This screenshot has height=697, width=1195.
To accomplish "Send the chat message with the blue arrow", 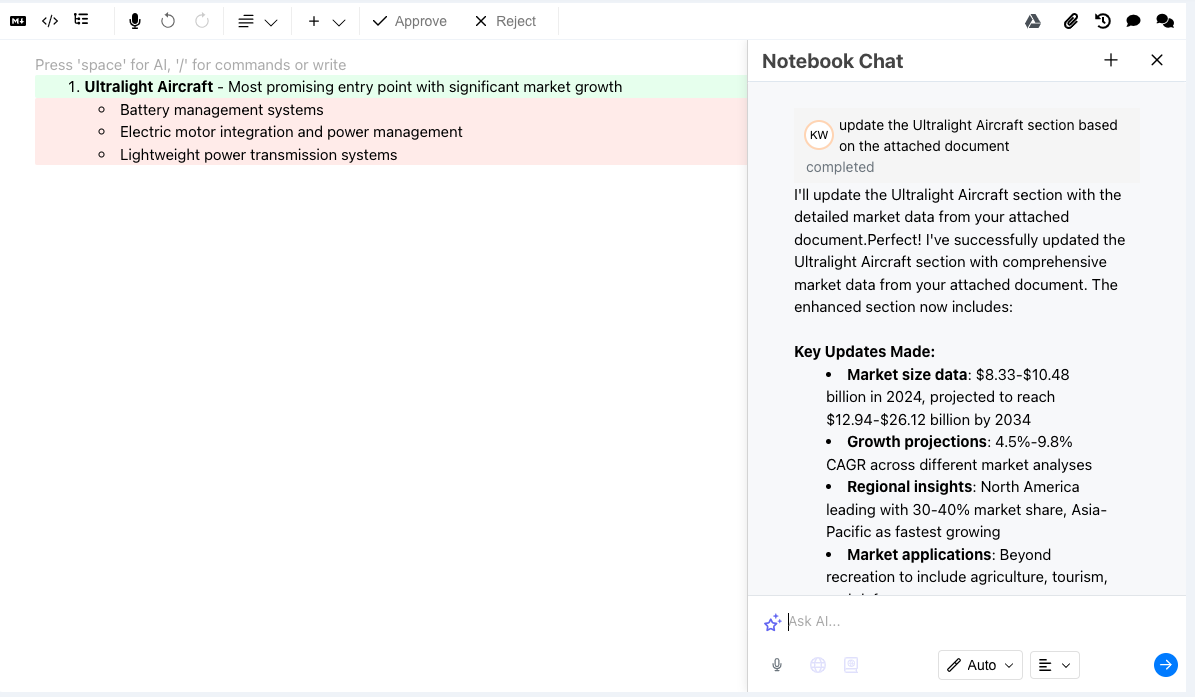I will [1165, 665].
